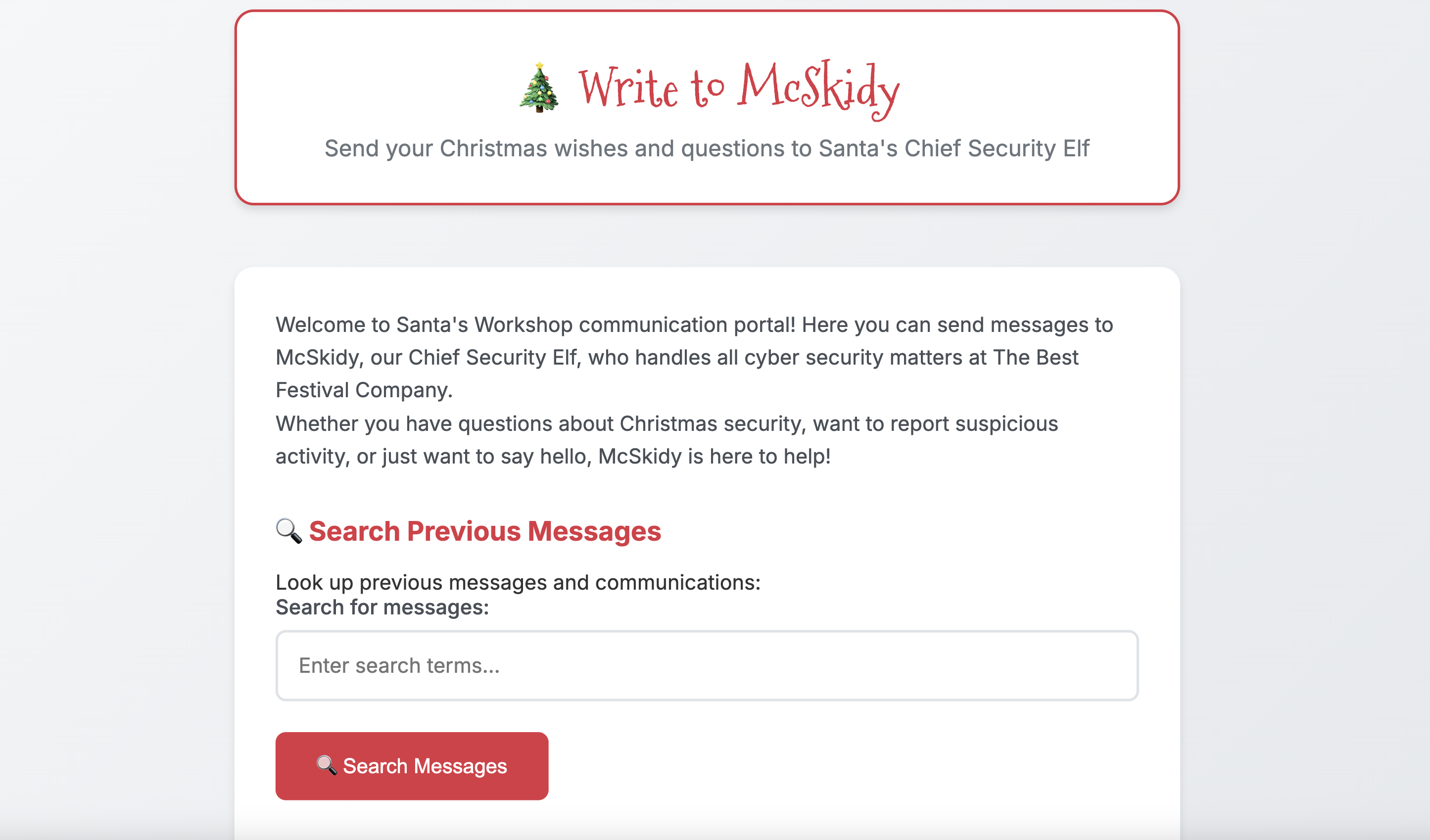Click inside the Enter search terms field
Viewport: 1430px width, 840px height.
[707, 665]
